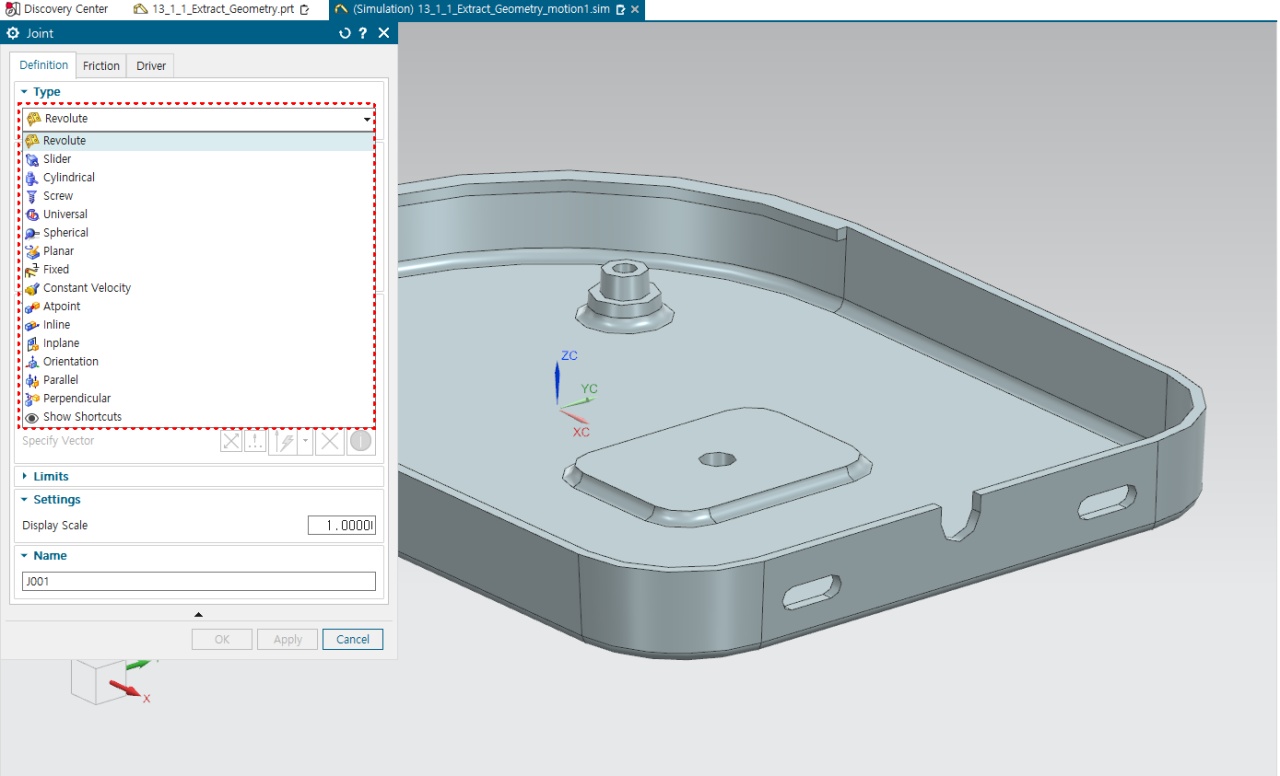Select the Planar joint icon

32,251
